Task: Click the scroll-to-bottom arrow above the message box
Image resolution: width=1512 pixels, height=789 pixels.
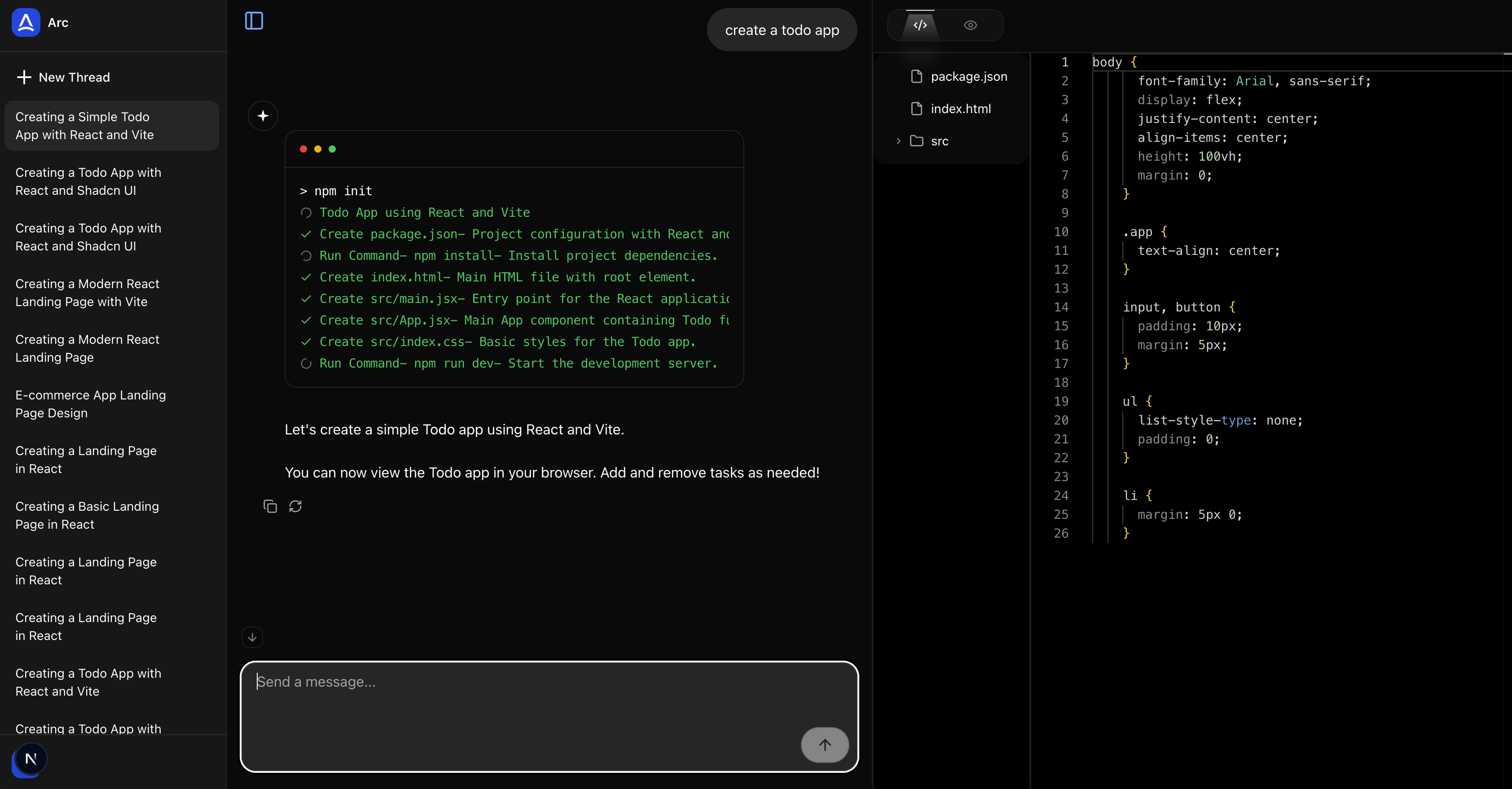Action: (252, 637)
